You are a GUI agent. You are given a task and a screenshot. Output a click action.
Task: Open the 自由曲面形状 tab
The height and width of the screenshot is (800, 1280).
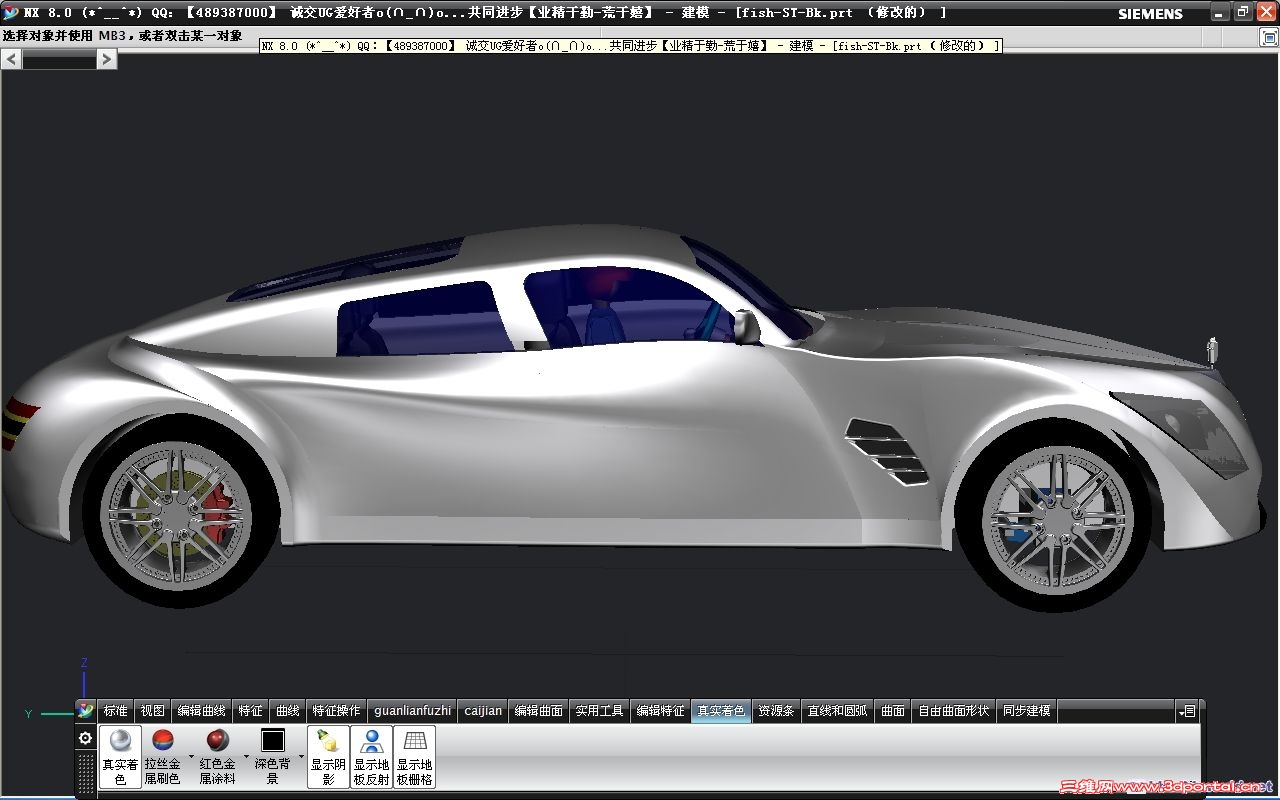[954, 711]
